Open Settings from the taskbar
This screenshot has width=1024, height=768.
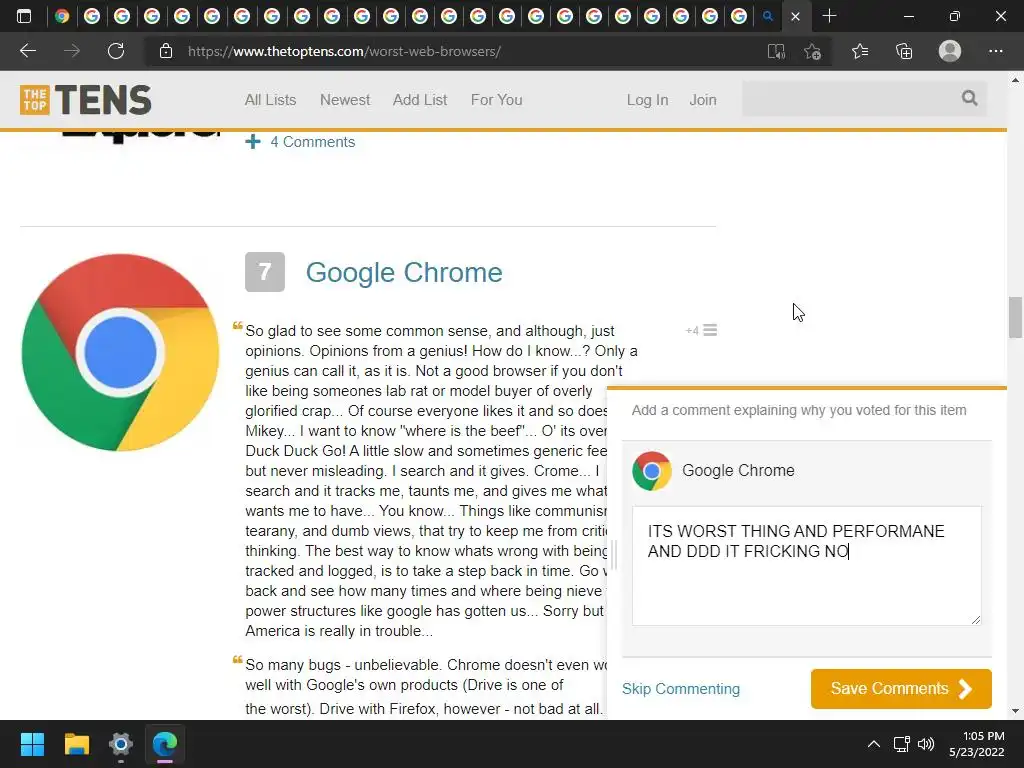tap(121, 744)
